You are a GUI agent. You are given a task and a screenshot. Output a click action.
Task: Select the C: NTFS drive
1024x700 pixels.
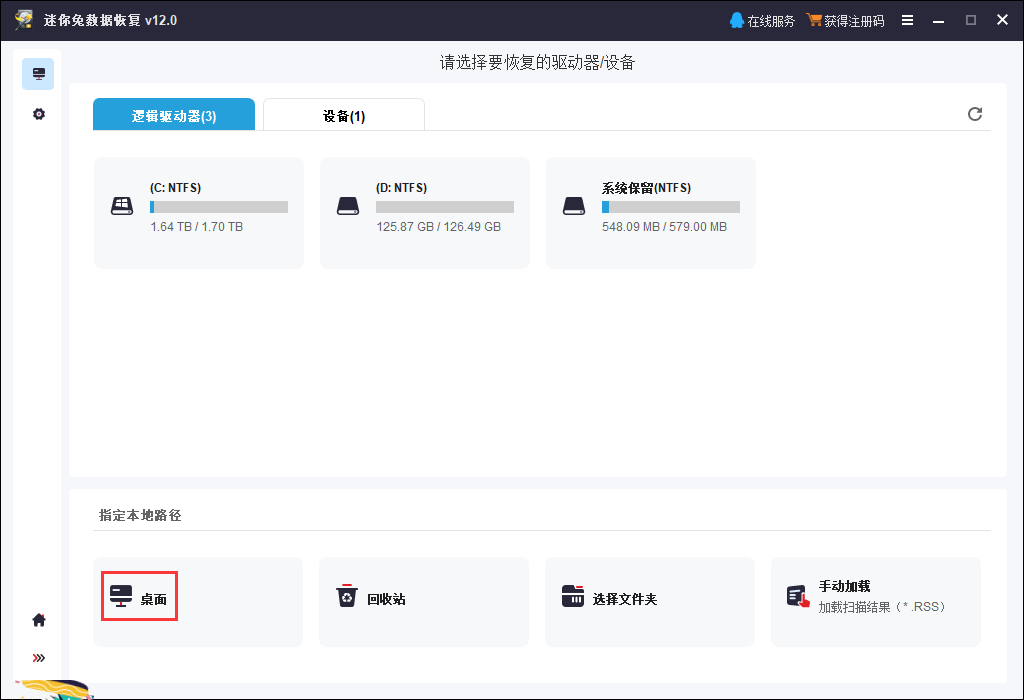click(198, 212)
